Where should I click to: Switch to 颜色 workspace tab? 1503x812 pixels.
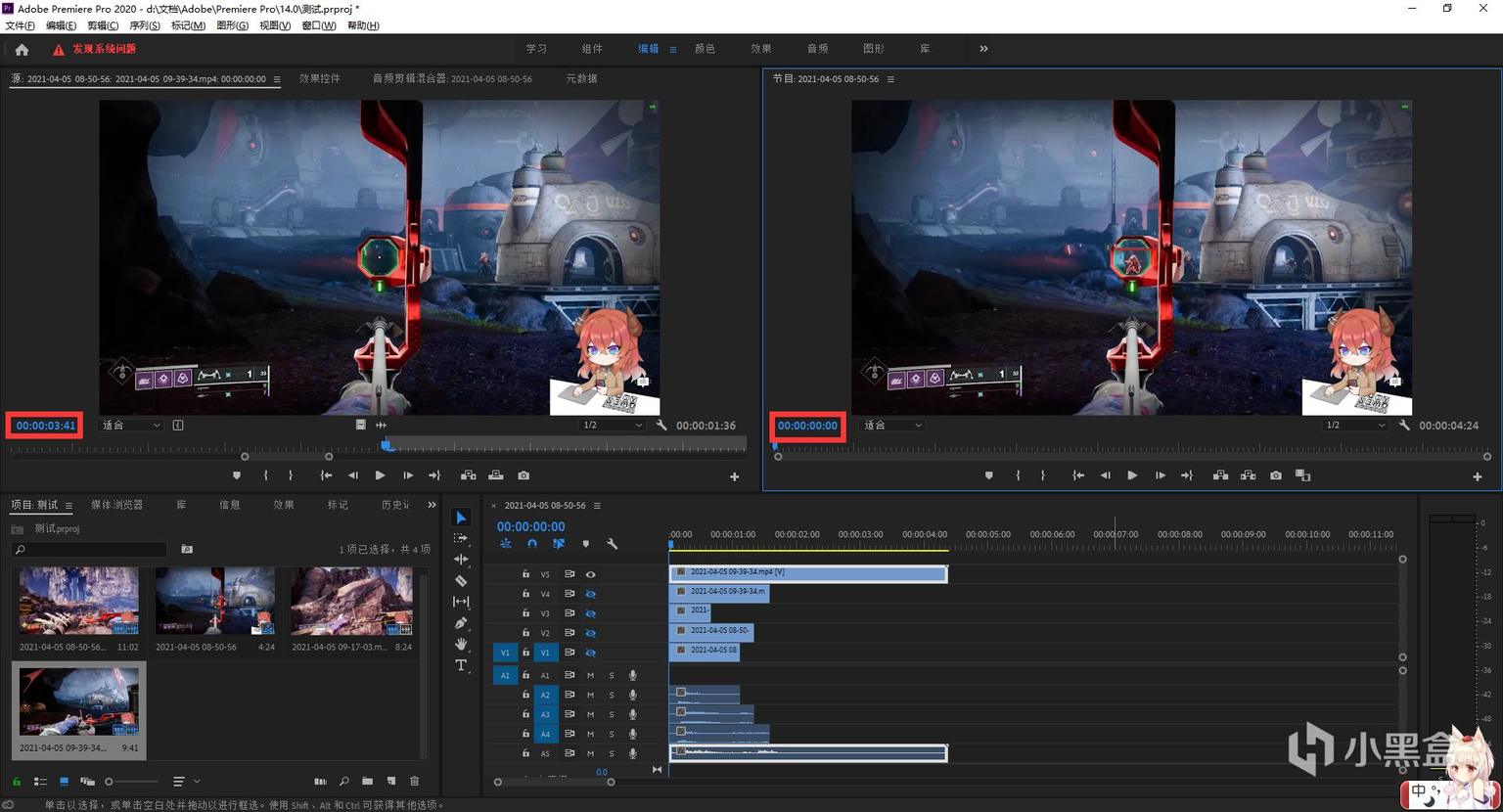point(705,49)
